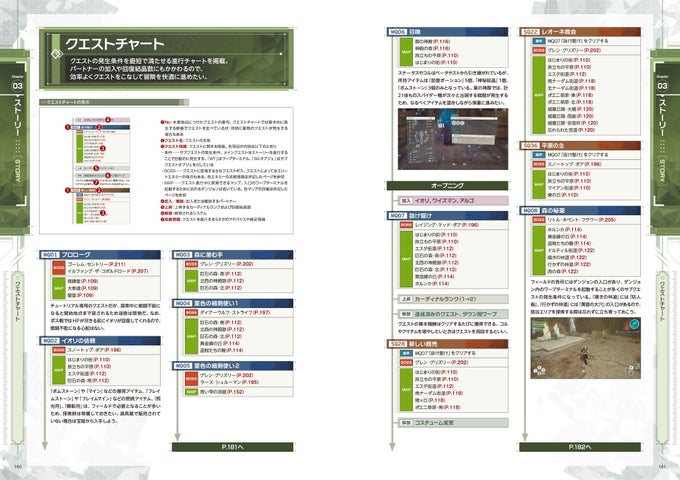Follow the P.181へ banner
The width and height of the screenshot is (680, 480).
(x=232, y=447)
